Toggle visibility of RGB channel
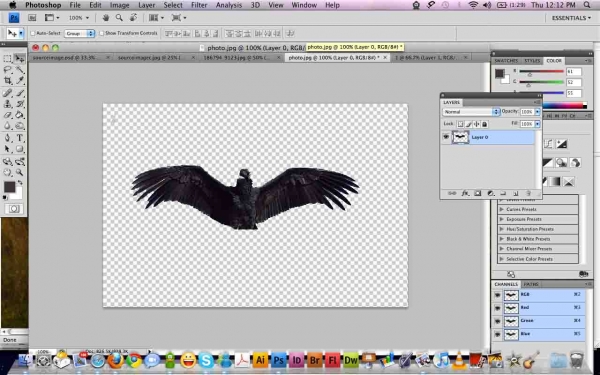The image size is (600, 375). (497, 295)
